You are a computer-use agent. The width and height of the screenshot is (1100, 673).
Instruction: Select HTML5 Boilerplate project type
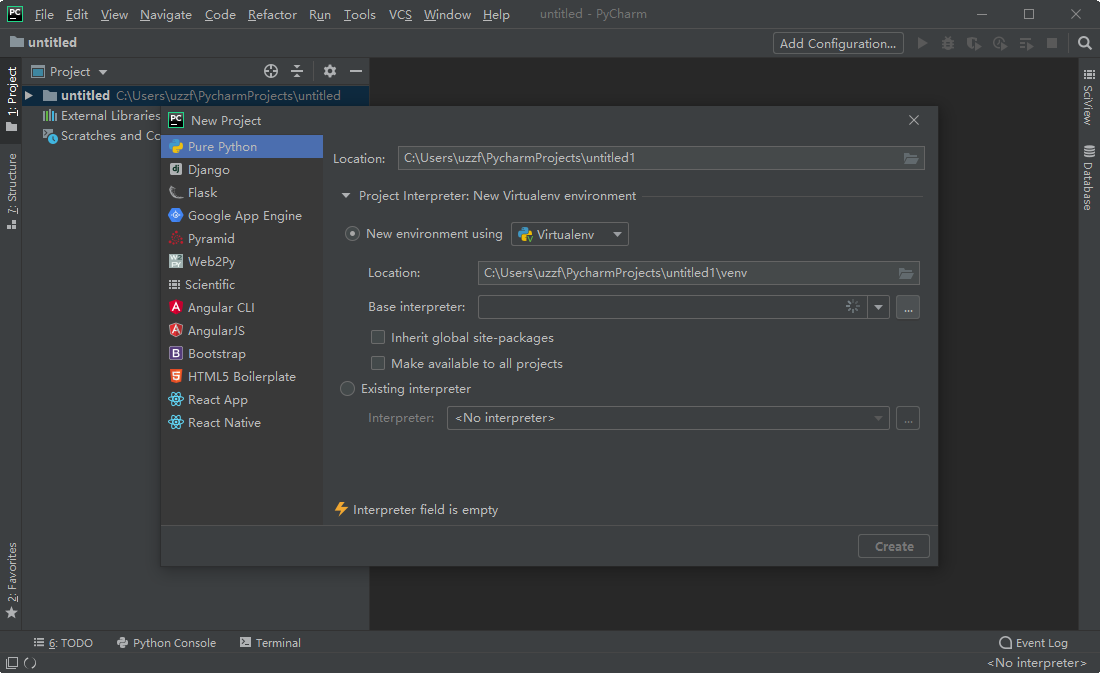click(x=242, y=377)
